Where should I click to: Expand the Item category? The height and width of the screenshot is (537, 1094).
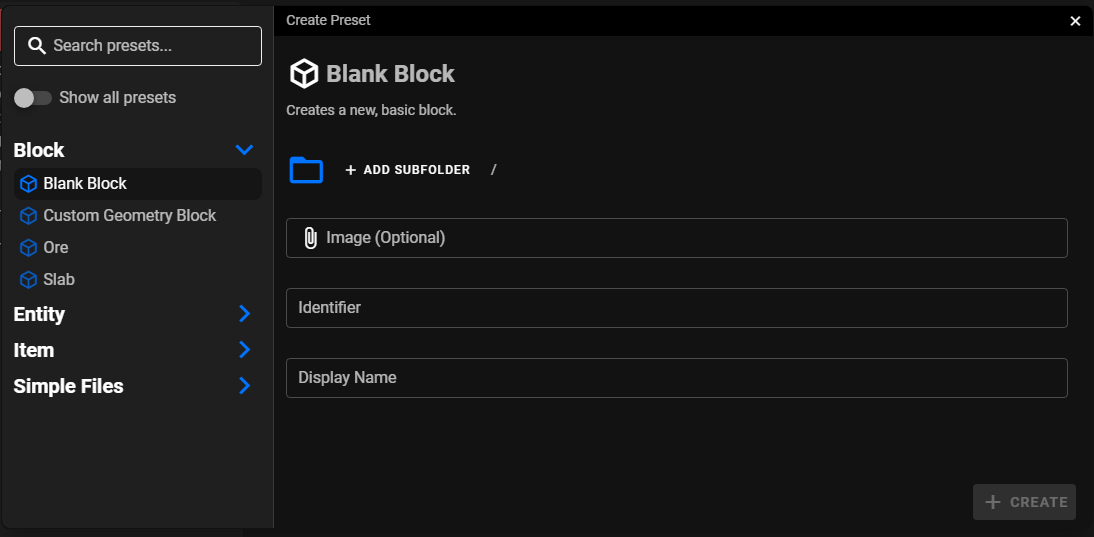244,350
